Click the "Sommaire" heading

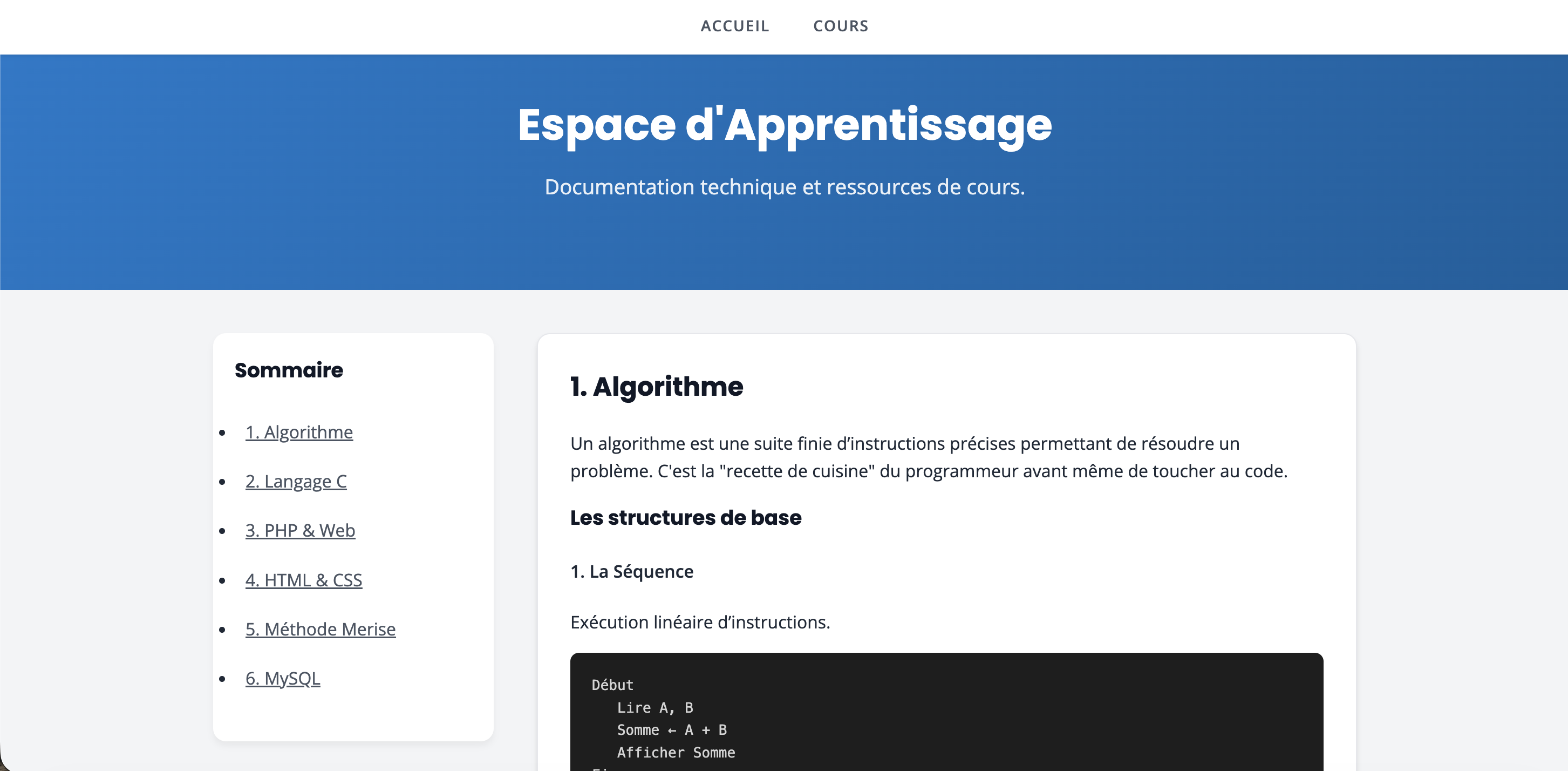[289, 370]
